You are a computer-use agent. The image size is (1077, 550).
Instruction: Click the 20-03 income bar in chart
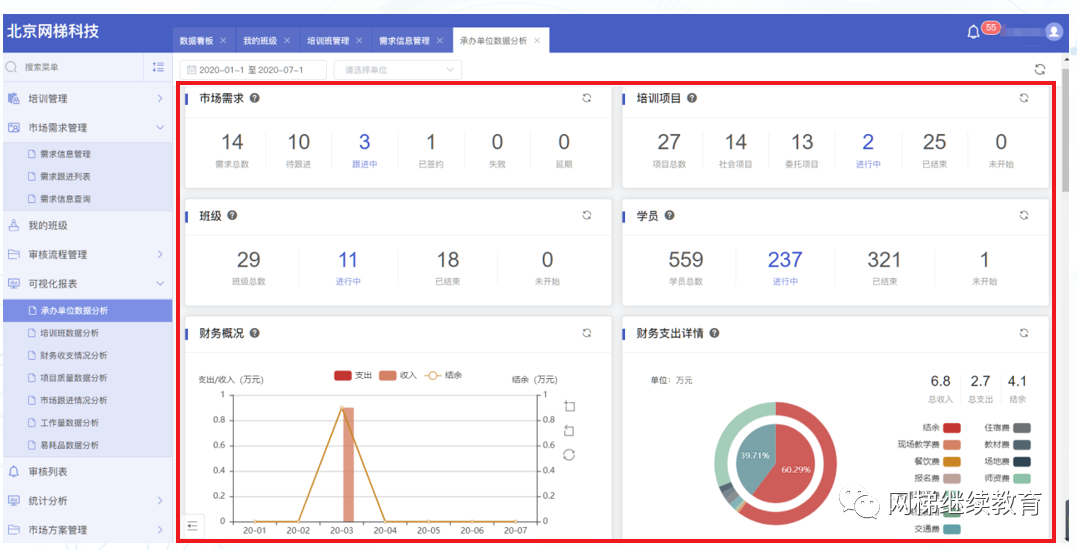point(348,464)
